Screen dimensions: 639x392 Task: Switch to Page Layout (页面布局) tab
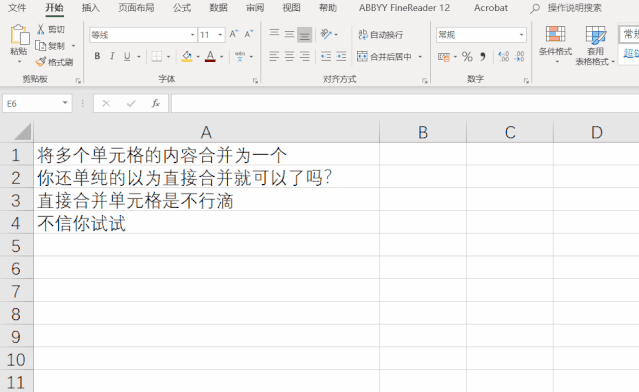(136, 8)
